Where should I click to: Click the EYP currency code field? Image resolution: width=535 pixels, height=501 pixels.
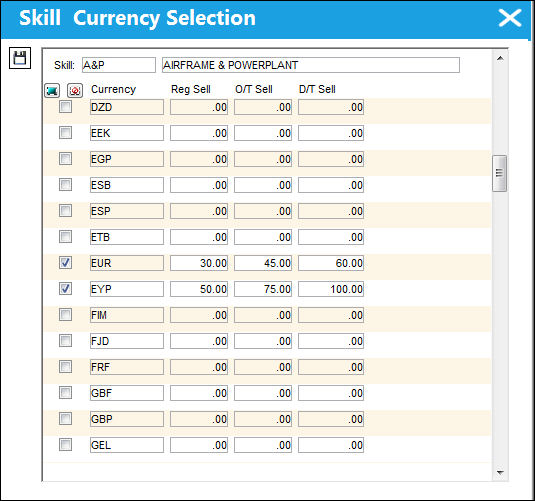click(x=127, y=289)
